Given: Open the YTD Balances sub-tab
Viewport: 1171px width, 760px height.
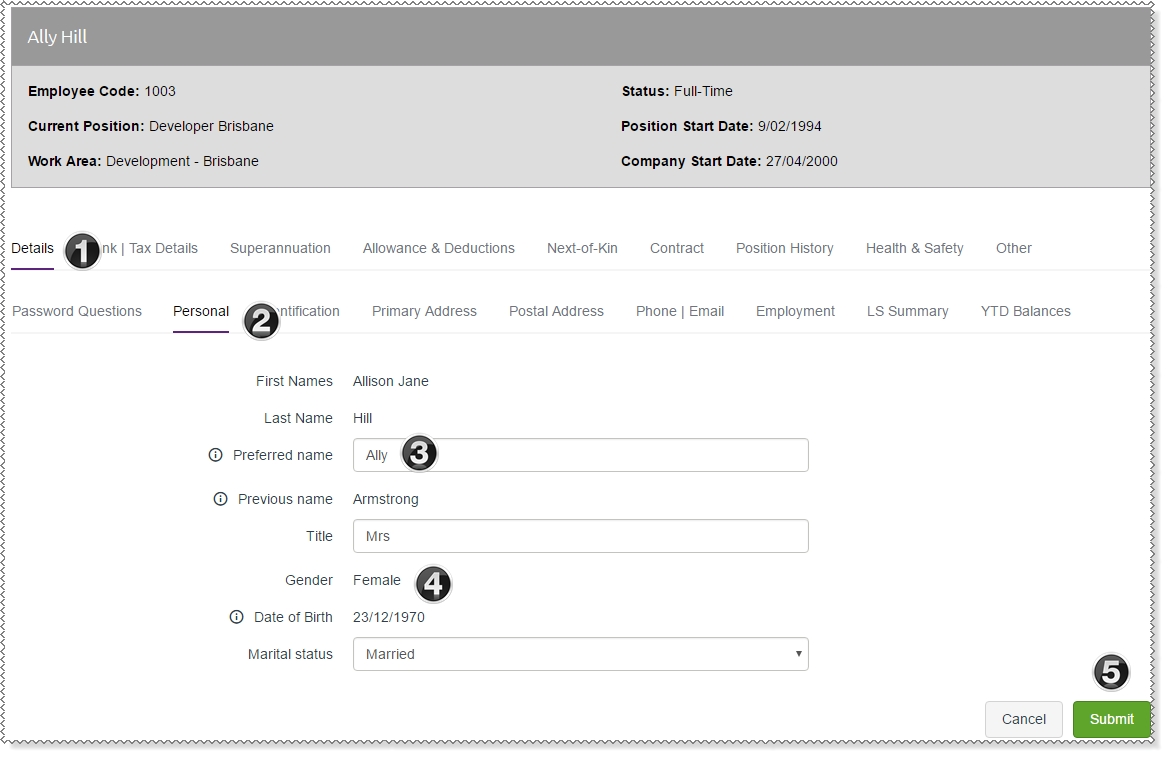Looking at the screenshot, I should click(x=1025, y=311).
